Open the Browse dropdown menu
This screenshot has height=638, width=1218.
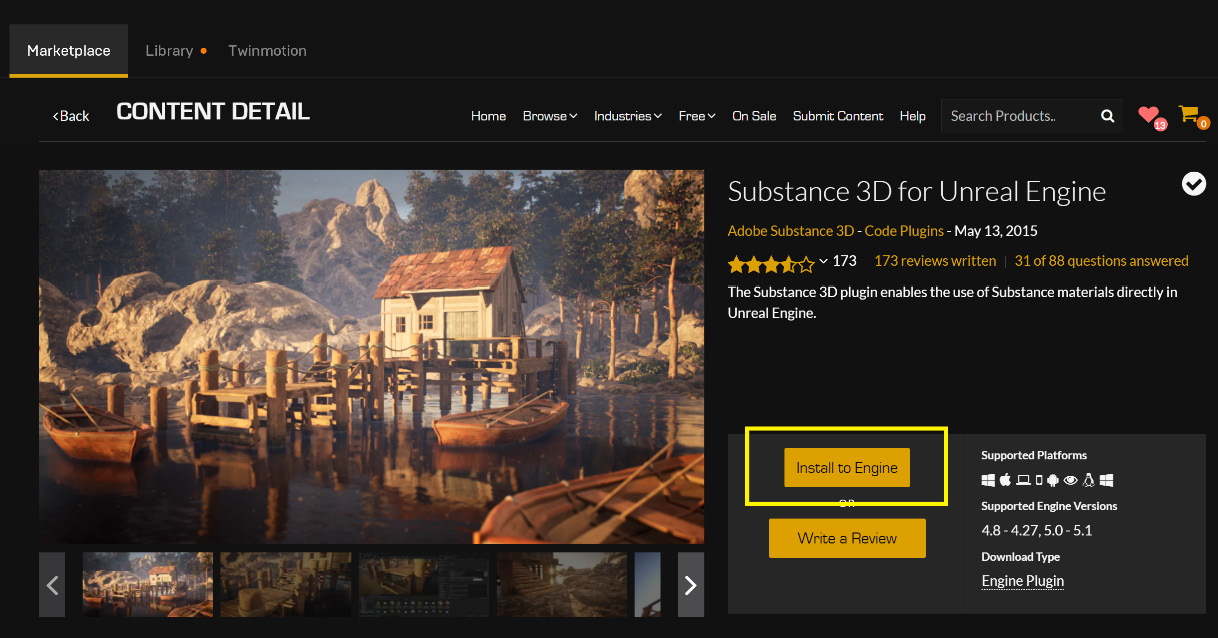pos(550,116)
